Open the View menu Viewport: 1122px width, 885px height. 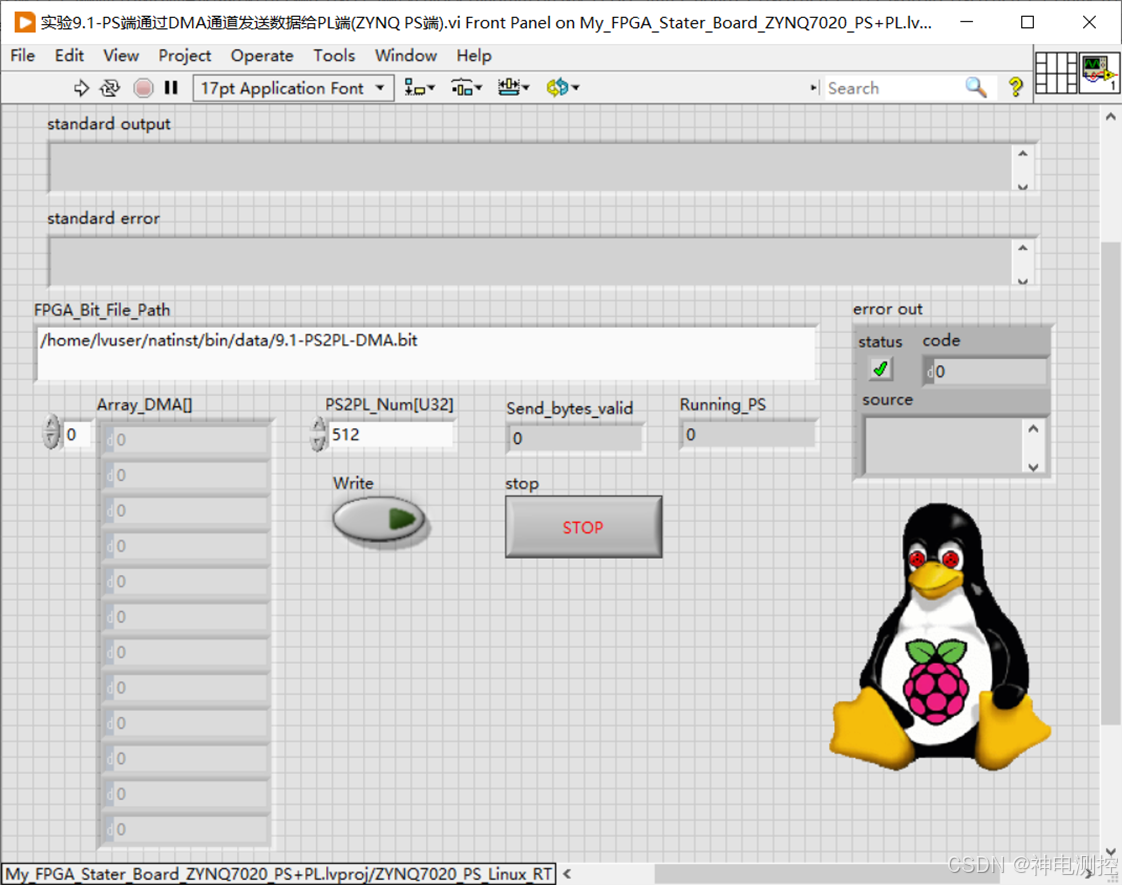click(121, 56)
